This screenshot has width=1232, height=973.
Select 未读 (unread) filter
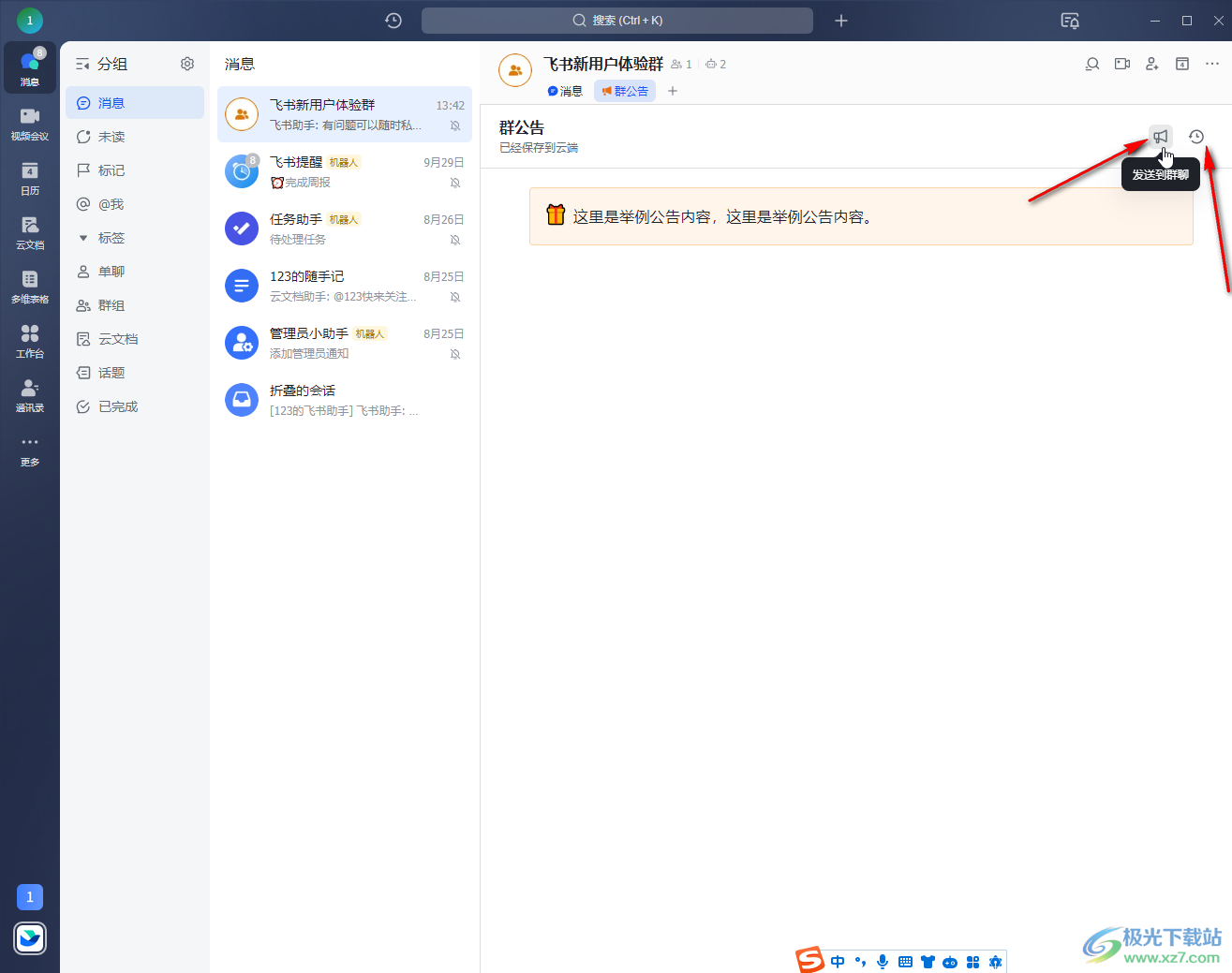click(135, 137)
